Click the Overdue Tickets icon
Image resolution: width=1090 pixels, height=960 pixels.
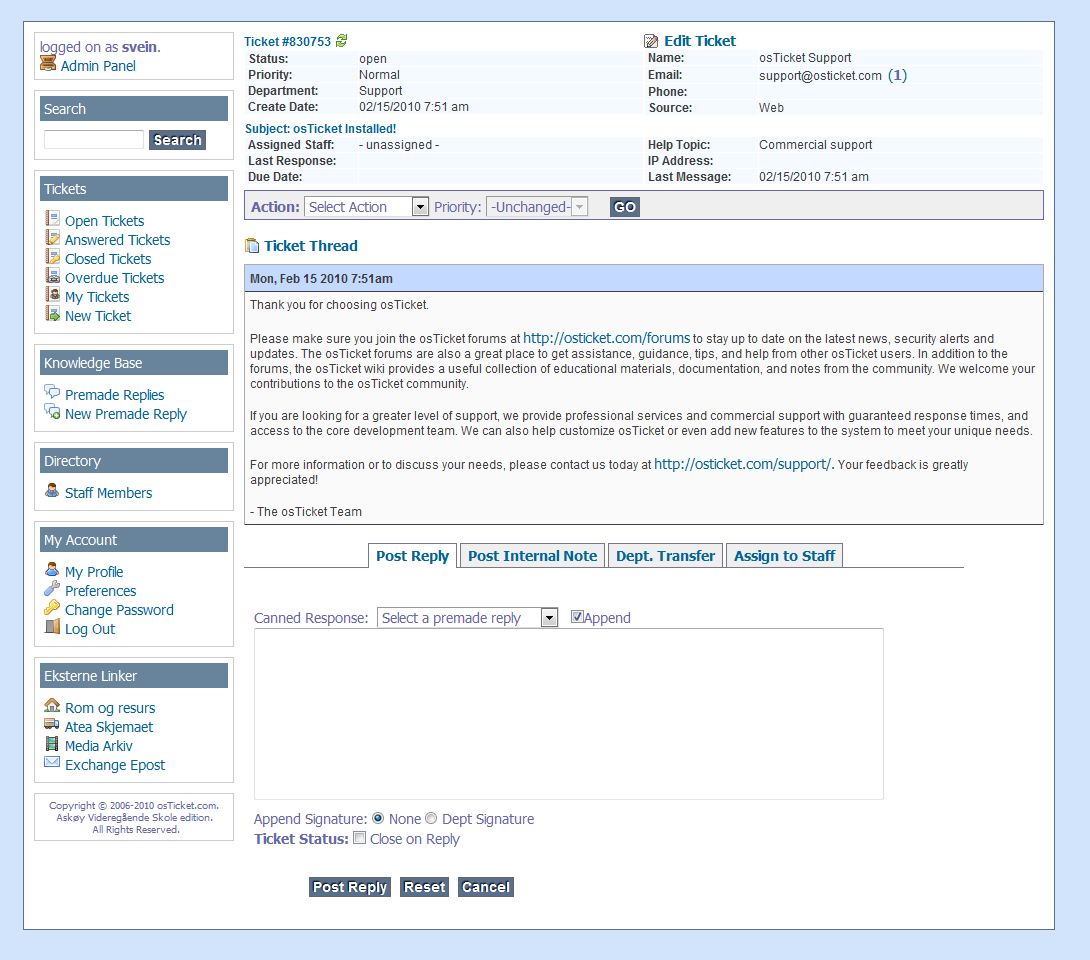(x=52, y=275)
